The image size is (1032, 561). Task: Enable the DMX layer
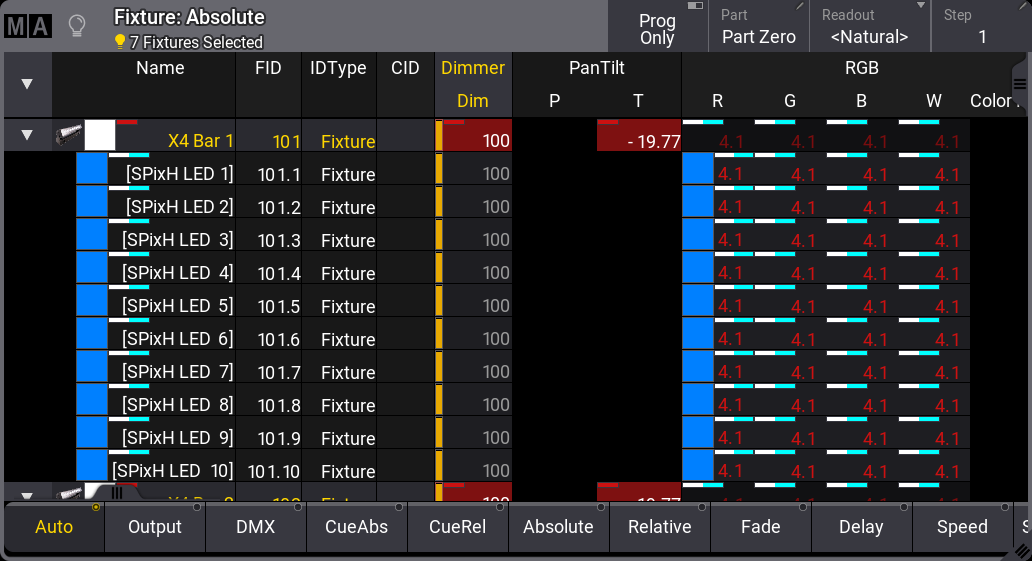pyautogui.click(x=256, y=527)
